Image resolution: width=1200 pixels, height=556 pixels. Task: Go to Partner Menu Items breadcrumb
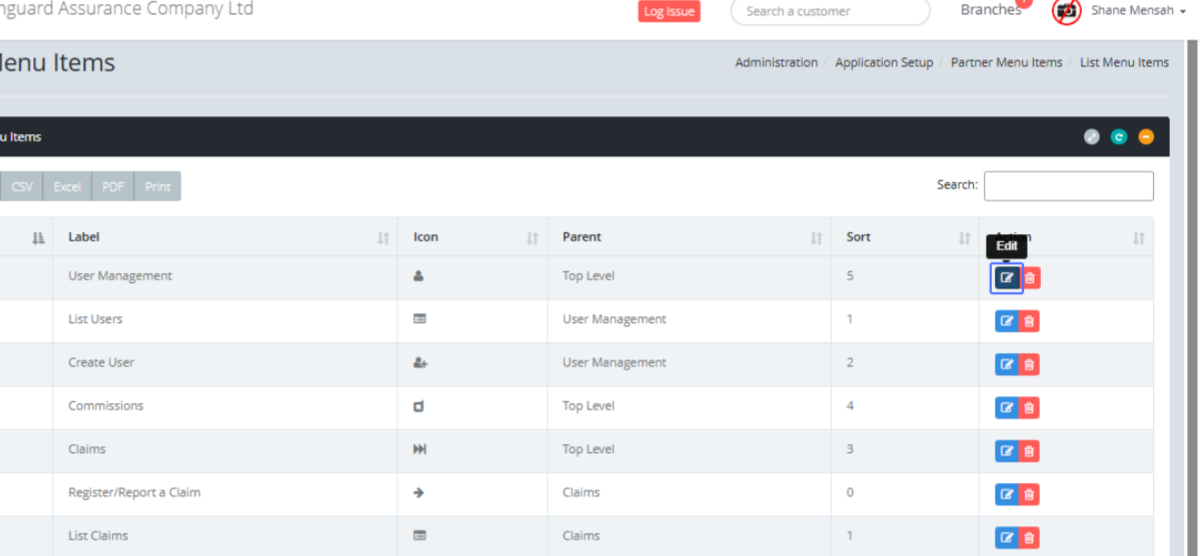(x=1006, y=62)
